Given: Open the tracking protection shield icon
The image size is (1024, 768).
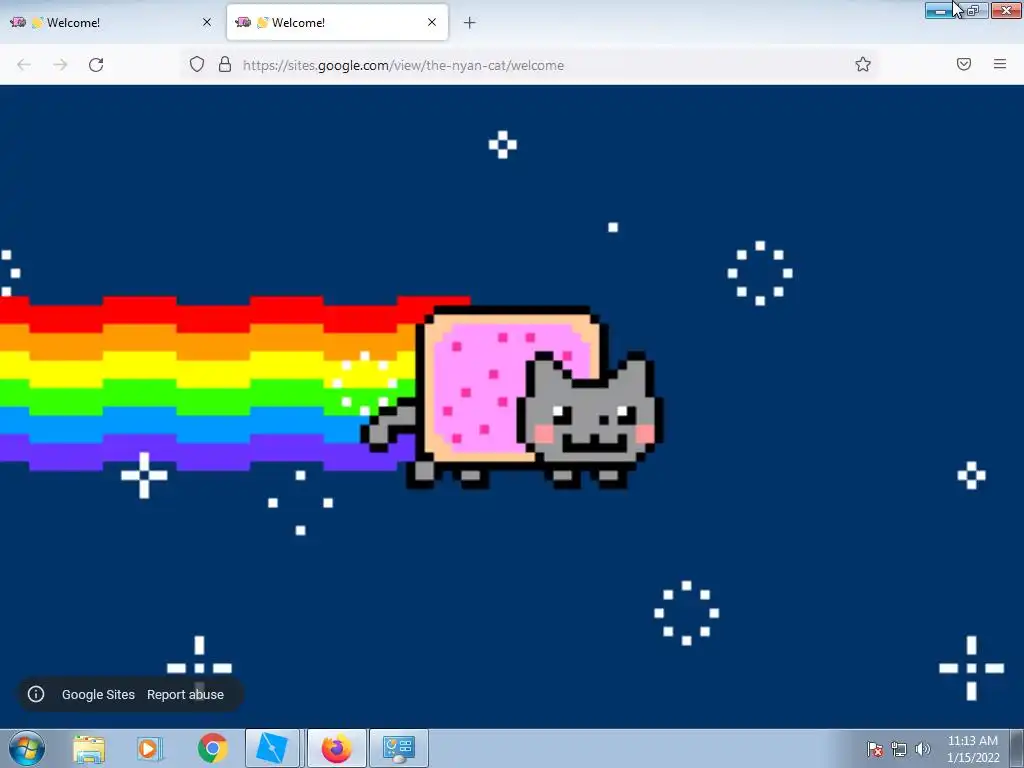Looking at the screenshot, I should click(197, 64).
